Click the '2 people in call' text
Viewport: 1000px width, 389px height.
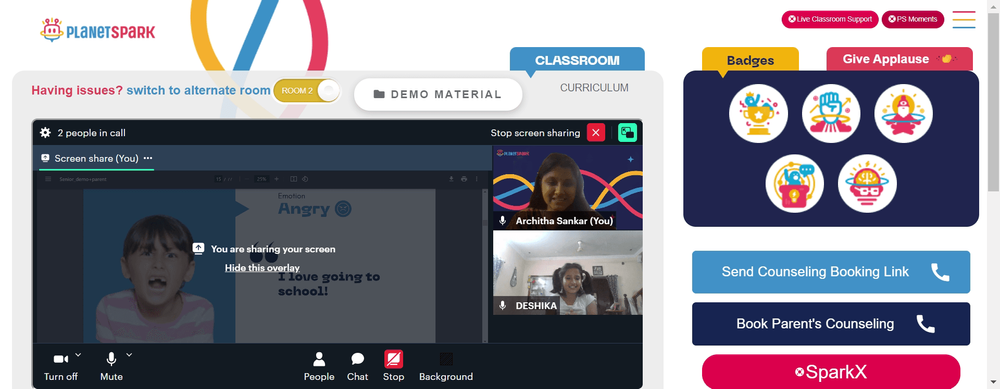[x=92, y=133]
